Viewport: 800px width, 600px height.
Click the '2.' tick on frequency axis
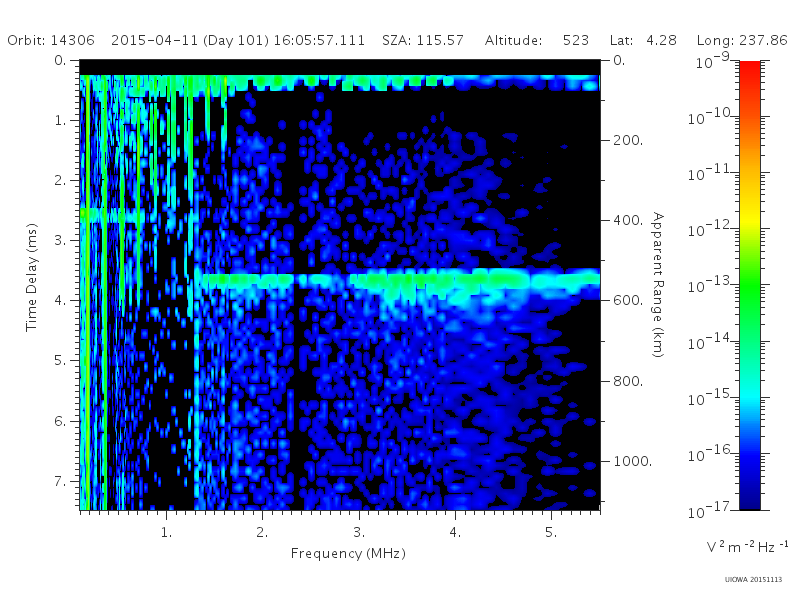262,532
